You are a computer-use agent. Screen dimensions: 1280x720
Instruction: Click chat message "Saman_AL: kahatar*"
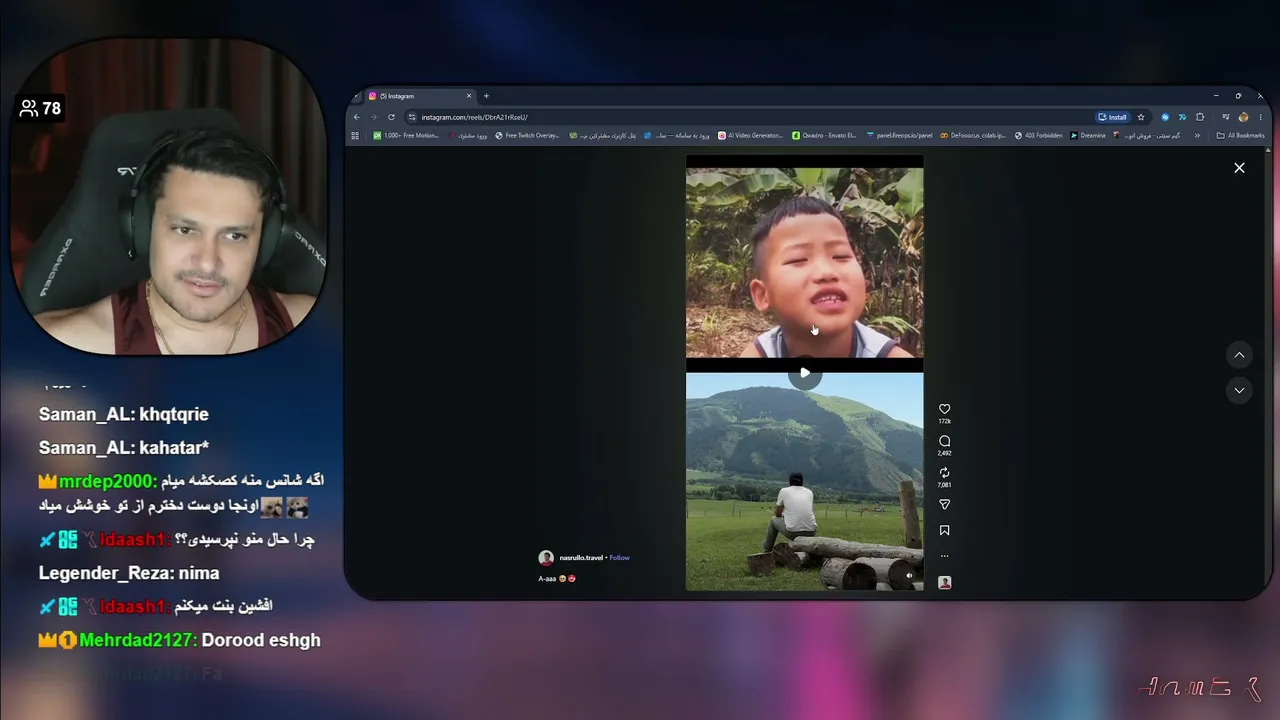(123, 447)
